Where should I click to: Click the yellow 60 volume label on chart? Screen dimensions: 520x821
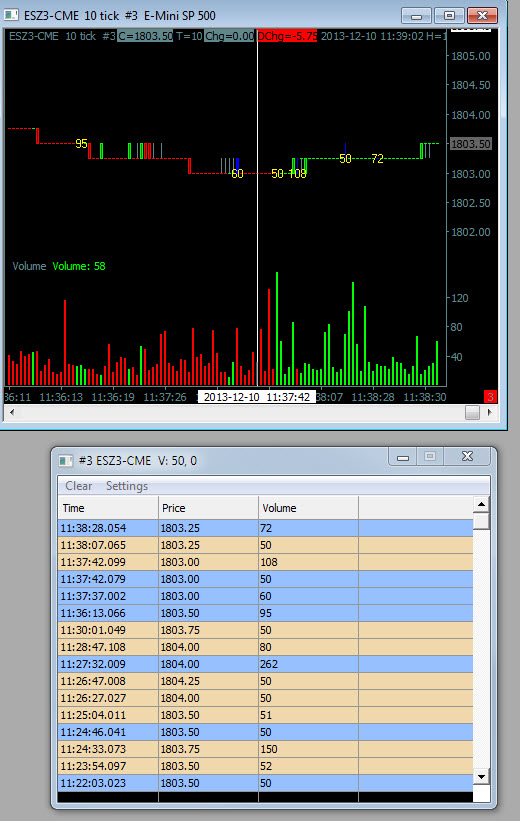pos(237,173)
